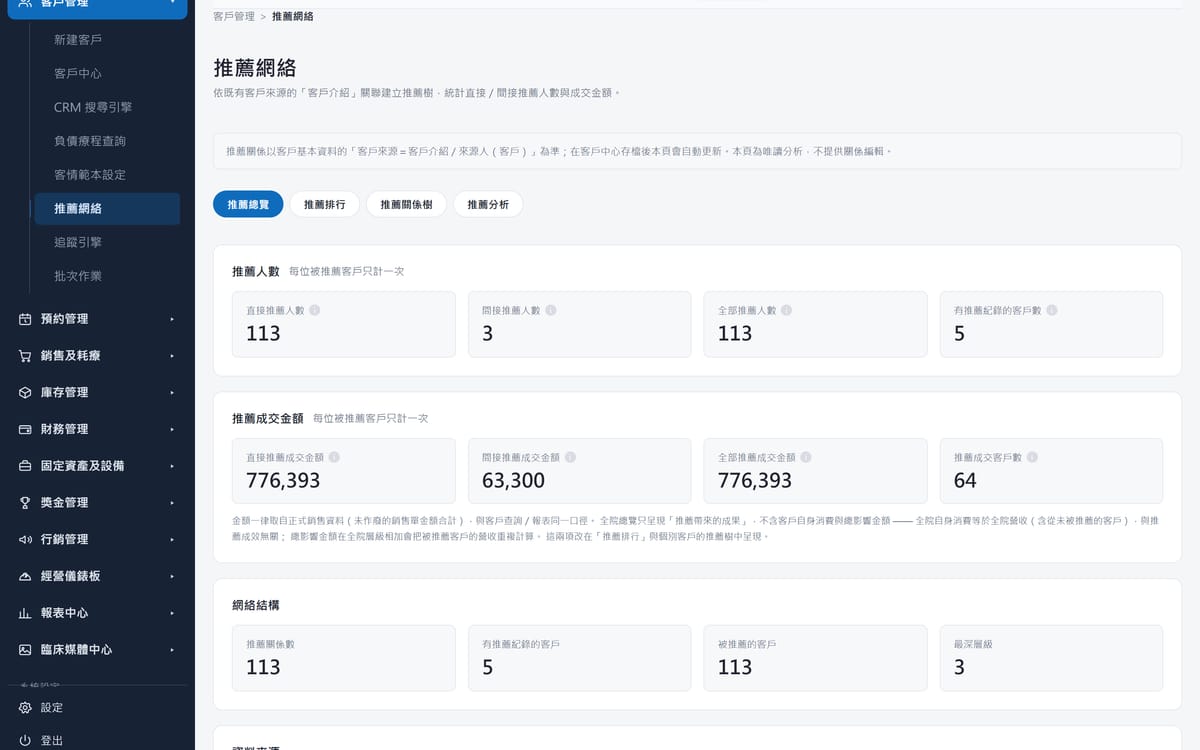The image size is (1200, 750).
Task: Click info icon beside 間接推薦人數
Action: point(550,310)
